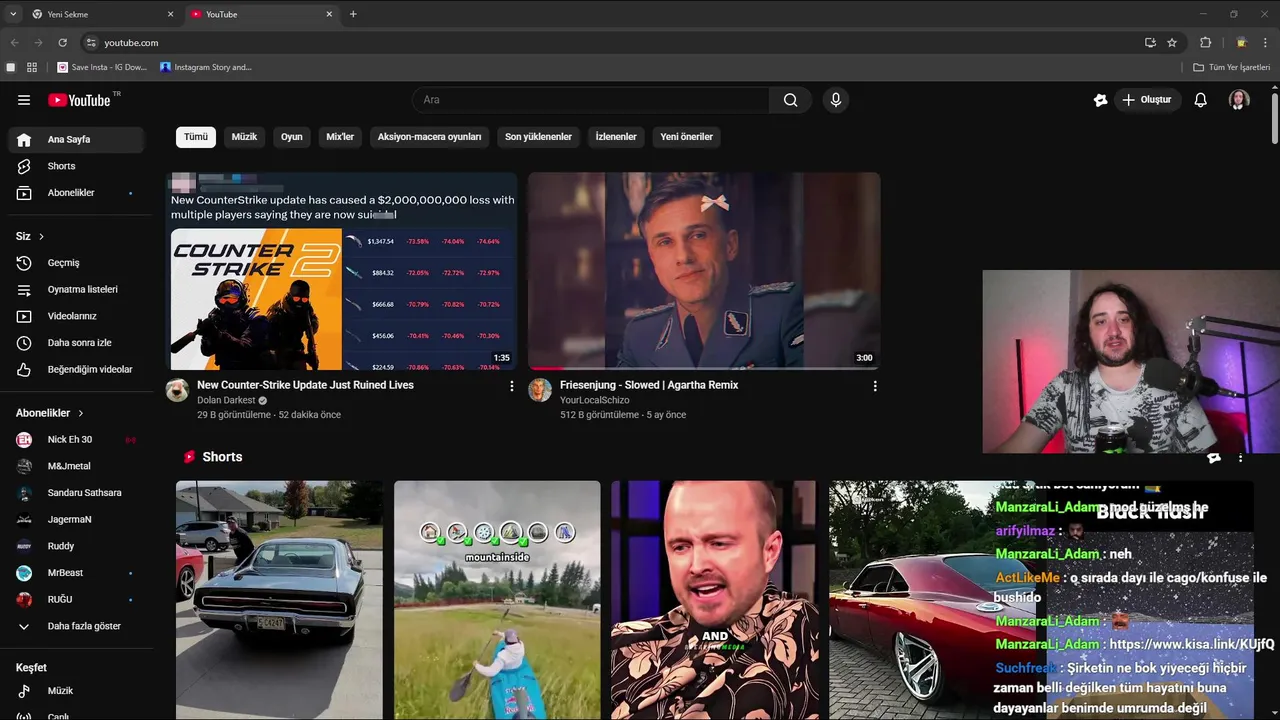Screen dimensions: 1280x720
Task: Open Geçmiş history page
Action: [76, 263]
